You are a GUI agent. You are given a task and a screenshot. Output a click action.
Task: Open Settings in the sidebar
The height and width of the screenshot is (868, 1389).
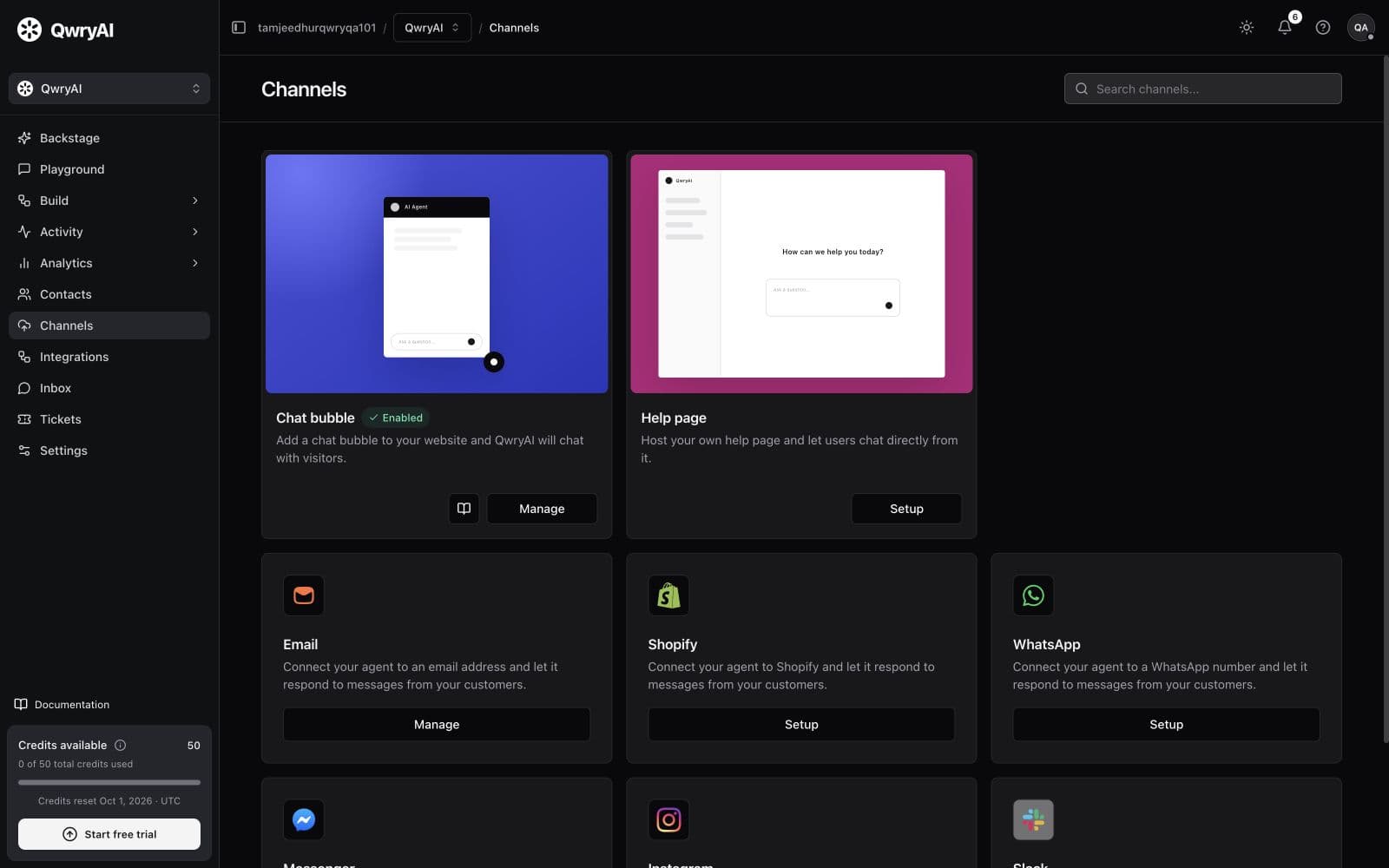(x=109, y=450)
